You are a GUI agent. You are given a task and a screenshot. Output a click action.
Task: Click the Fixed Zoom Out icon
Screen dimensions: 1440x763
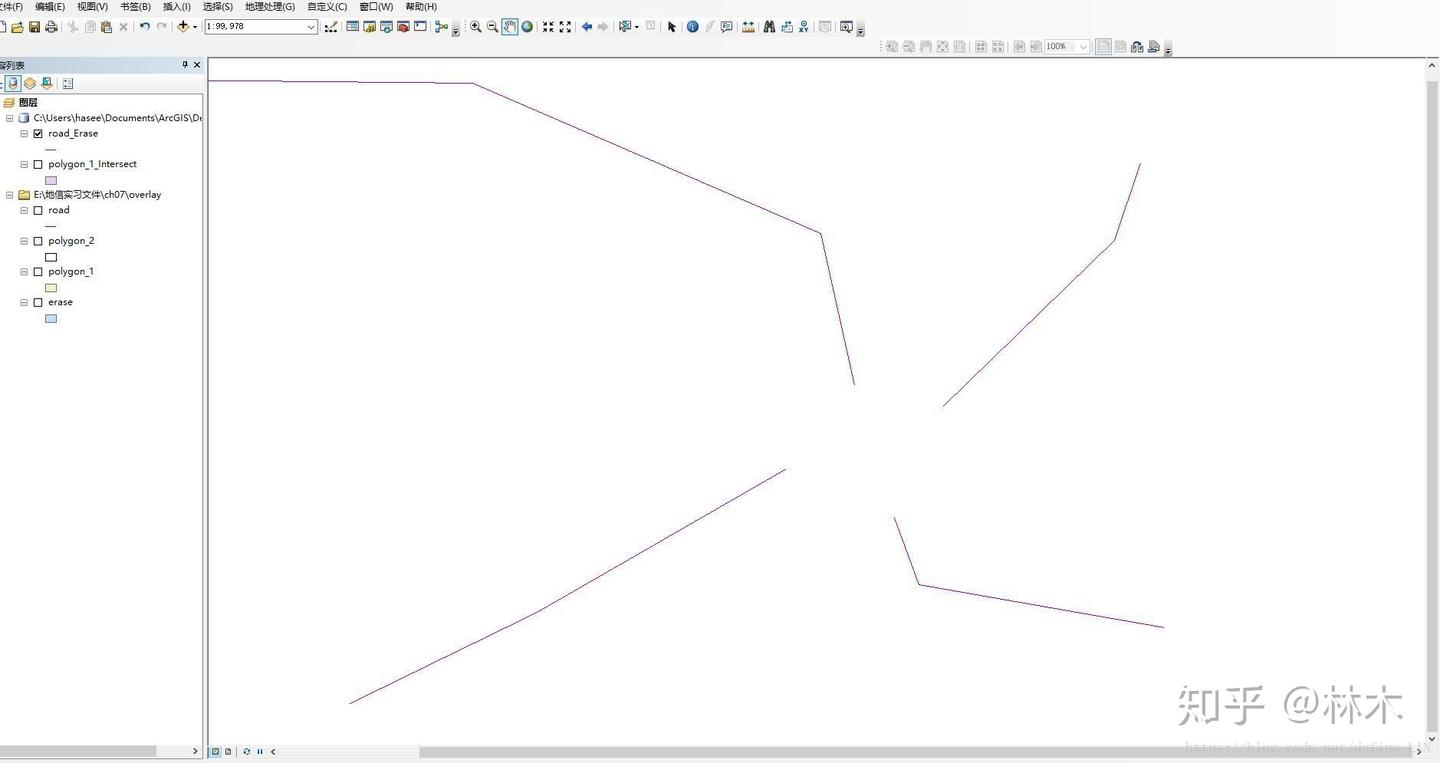[x=565, y=27]
